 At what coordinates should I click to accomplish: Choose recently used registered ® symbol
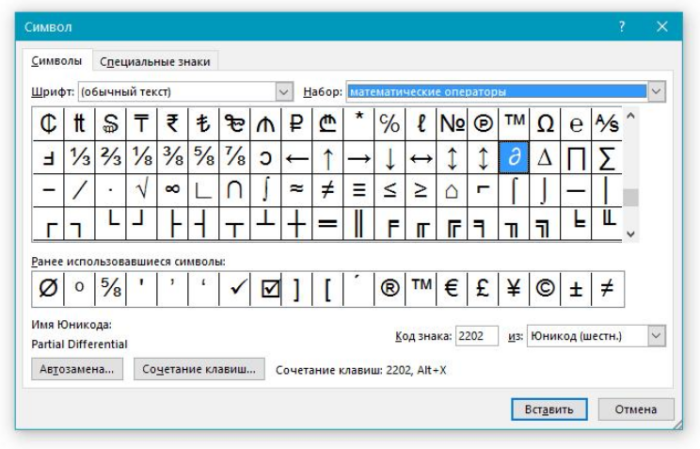(390, 289)
